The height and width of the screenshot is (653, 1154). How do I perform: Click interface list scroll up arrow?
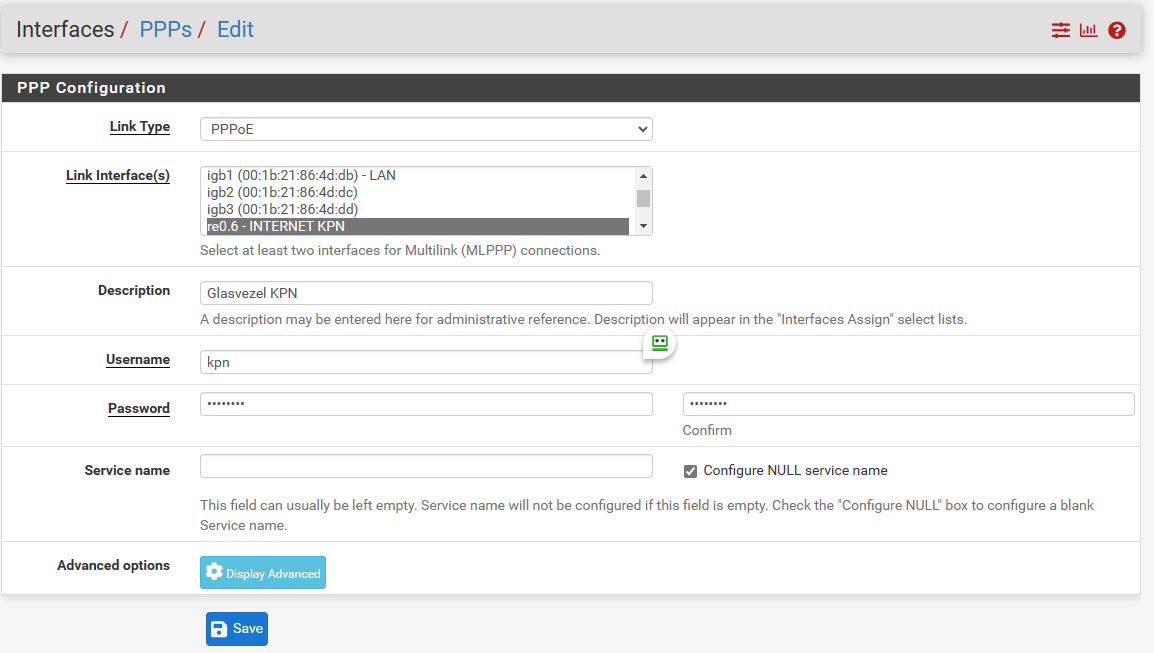tap(643, 176)
